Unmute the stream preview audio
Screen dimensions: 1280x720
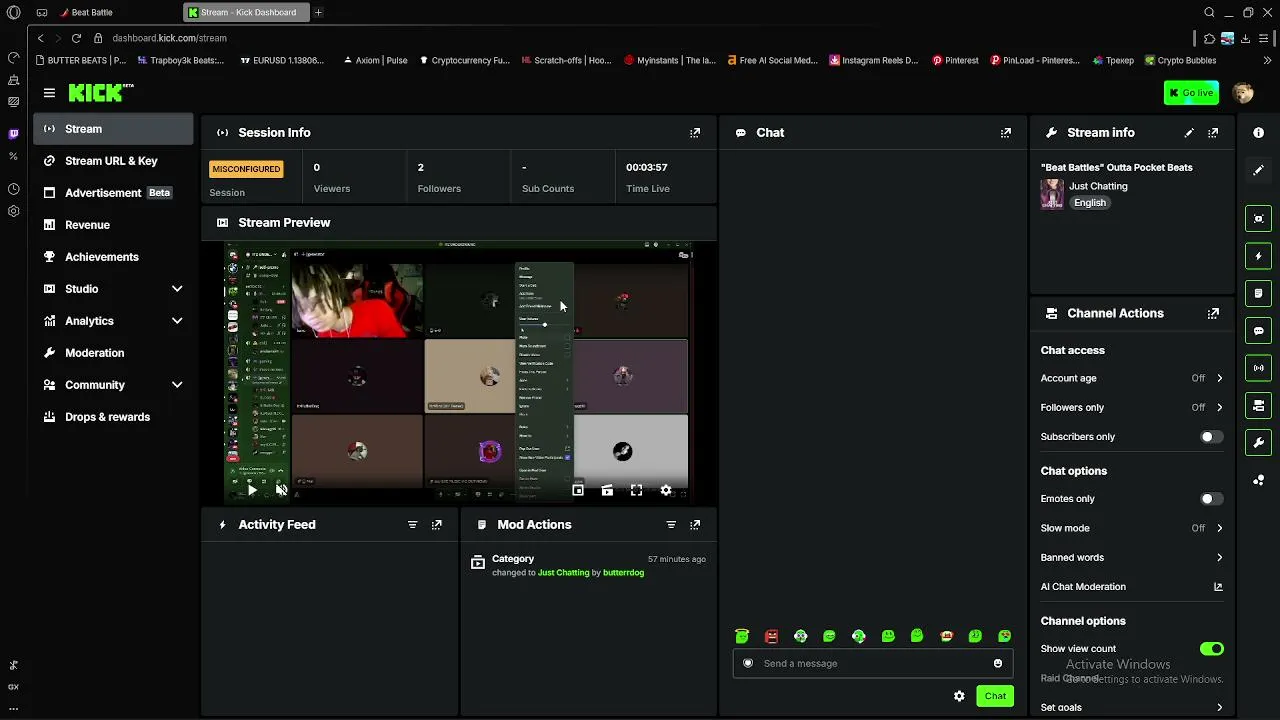click(281, 490)
